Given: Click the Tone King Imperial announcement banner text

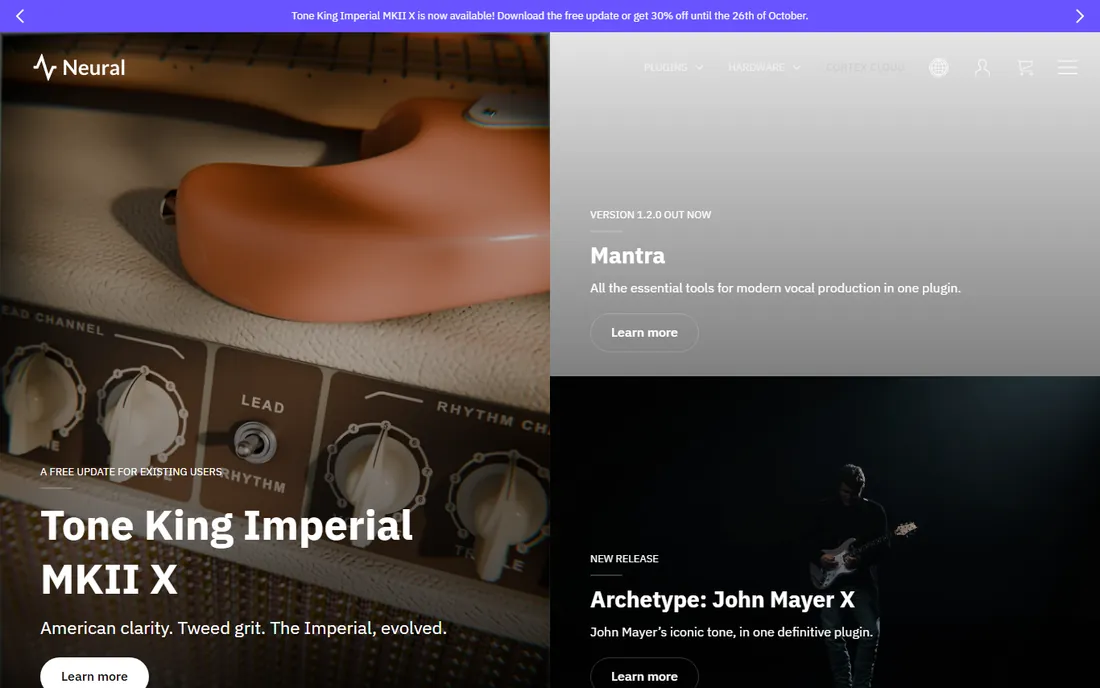Looking at the screenshot, I should [549, 15].
